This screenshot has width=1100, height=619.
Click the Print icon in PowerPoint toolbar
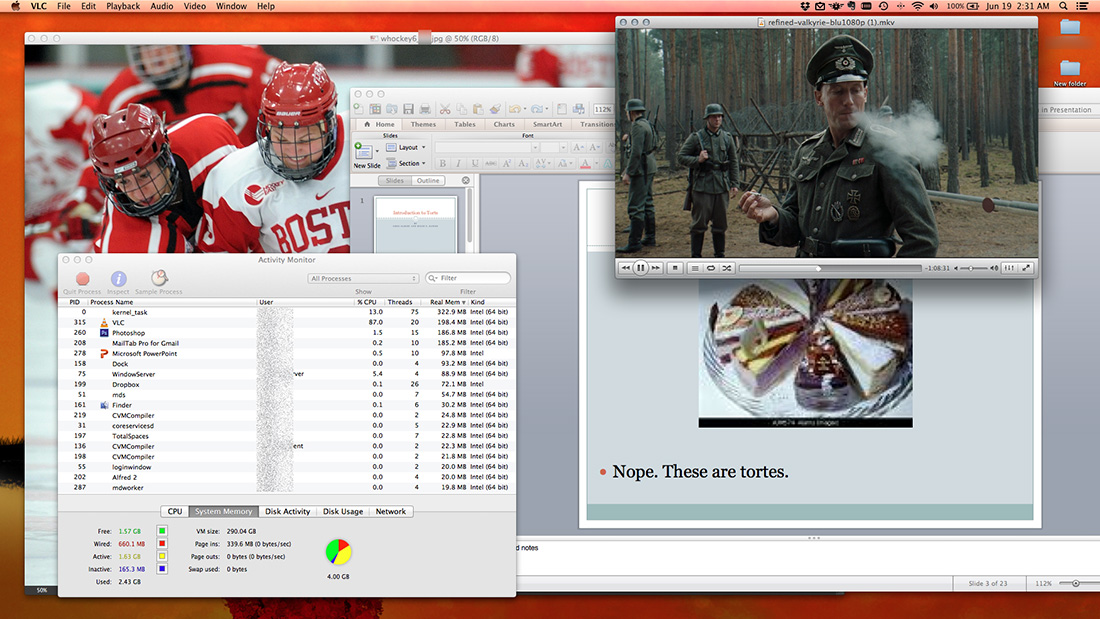pyautogui.click(x=425, y=109)
